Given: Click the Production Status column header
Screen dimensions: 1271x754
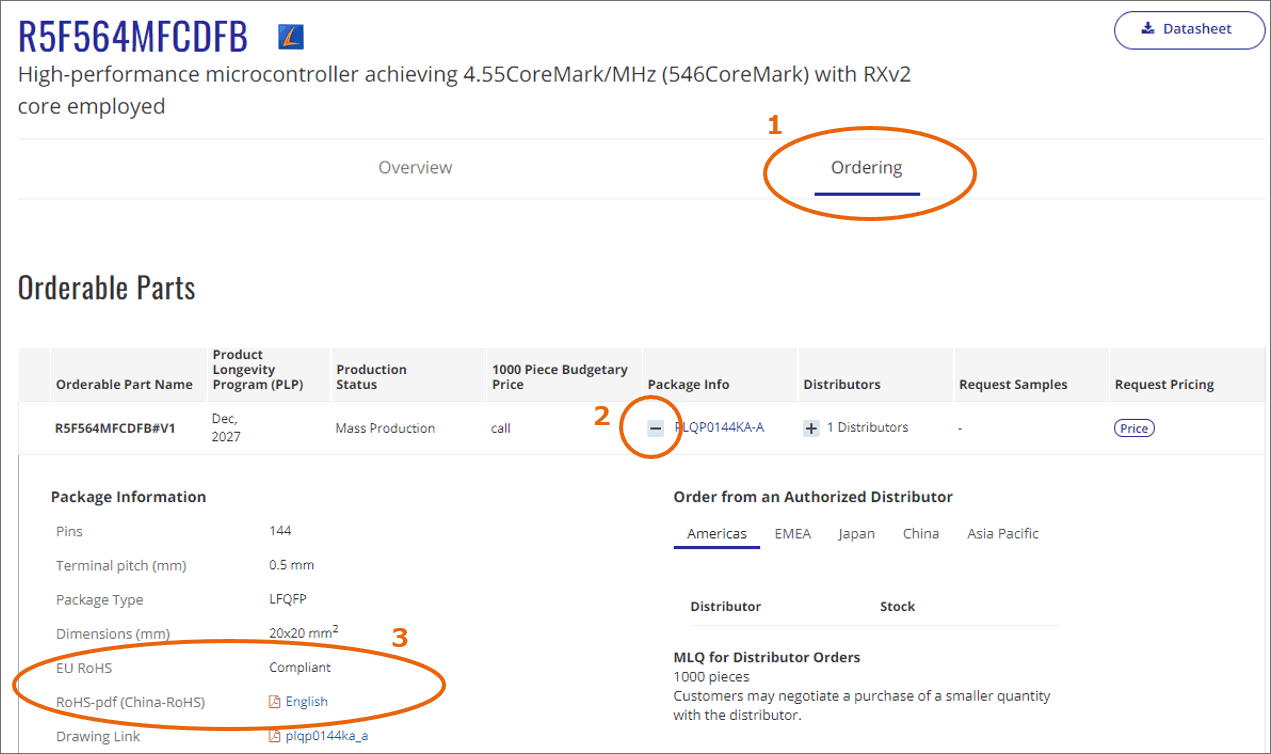Looking at the screenshot, I should (x=371, y=376).
